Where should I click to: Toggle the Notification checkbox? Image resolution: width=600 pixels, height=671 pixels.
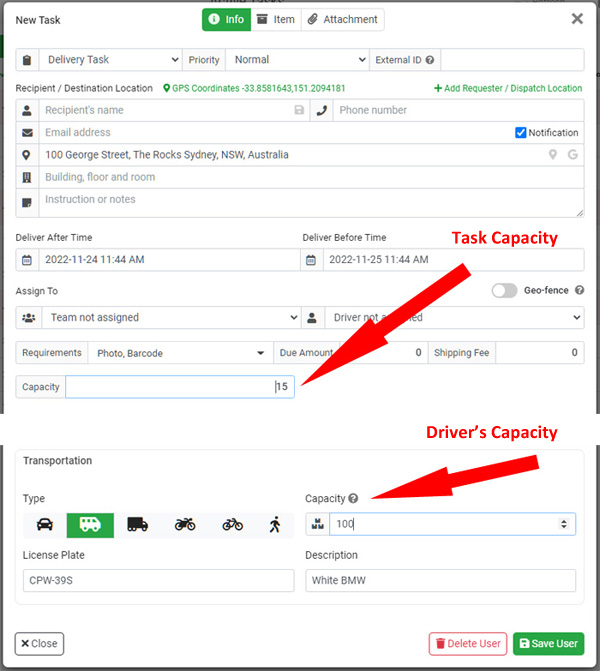520,133
